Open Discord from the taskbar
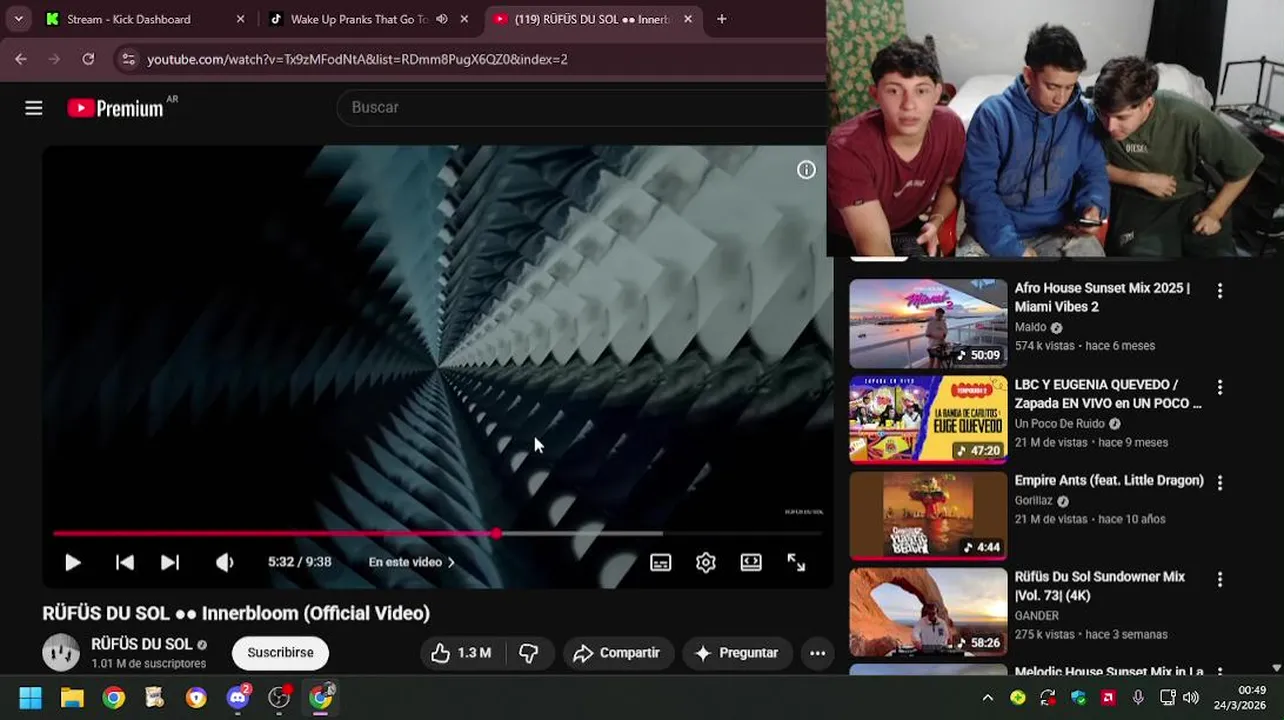The image size is (1284, 720). click(238, 698)
